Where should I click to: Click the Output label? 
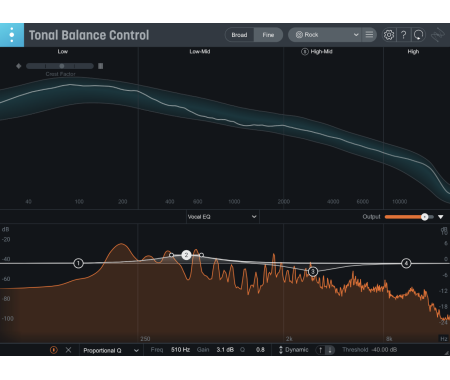(371, 217)
